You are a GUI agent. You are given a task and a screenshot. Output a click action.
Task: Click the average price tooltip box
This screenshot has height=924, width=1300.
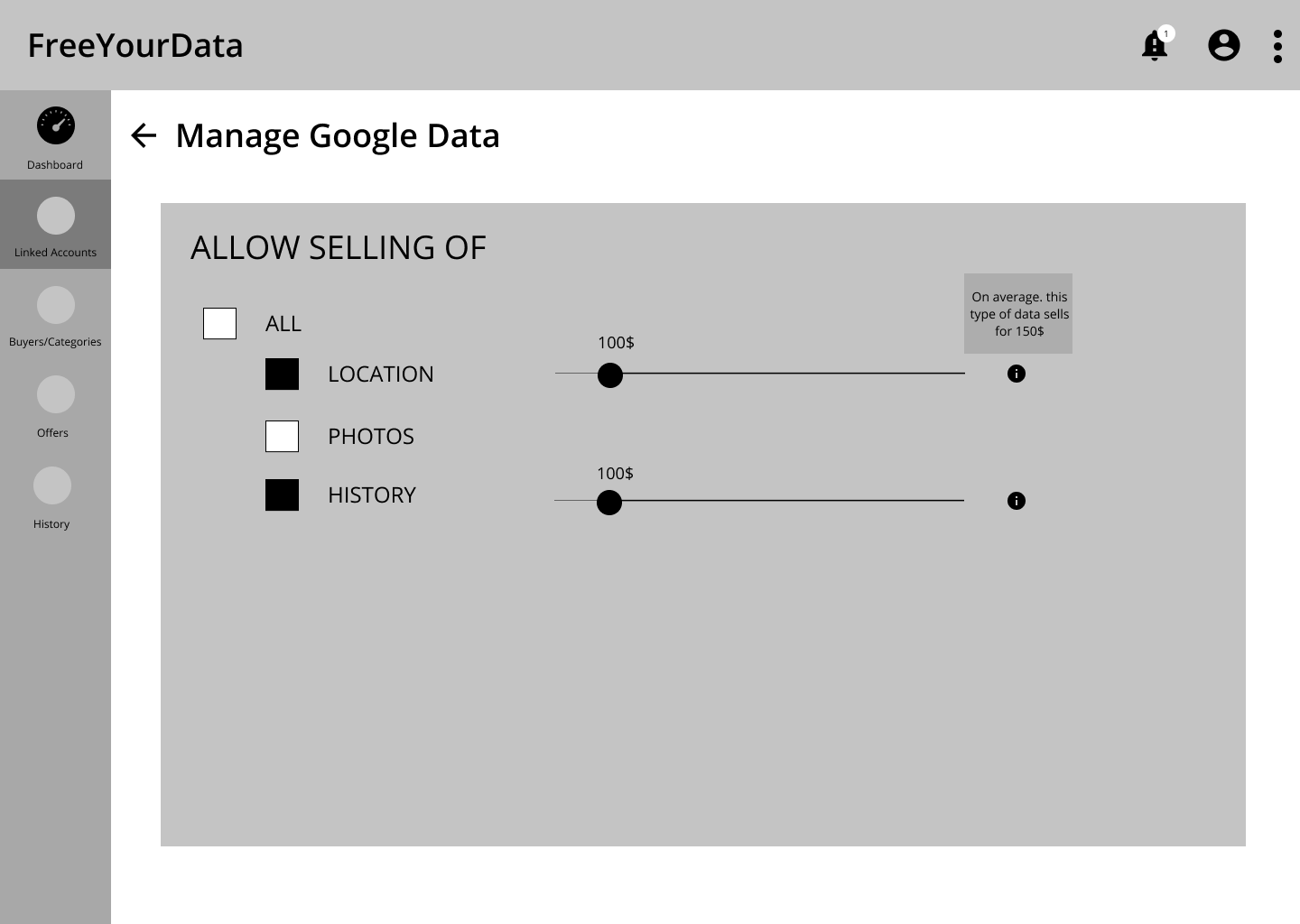[1018, 313]
